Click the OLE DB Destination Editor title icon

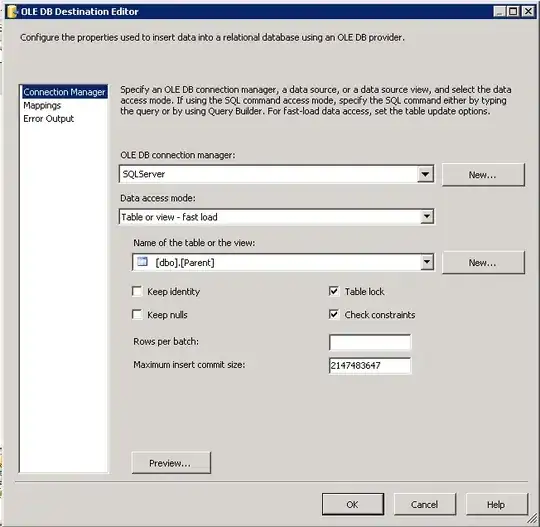click(12, 12)
